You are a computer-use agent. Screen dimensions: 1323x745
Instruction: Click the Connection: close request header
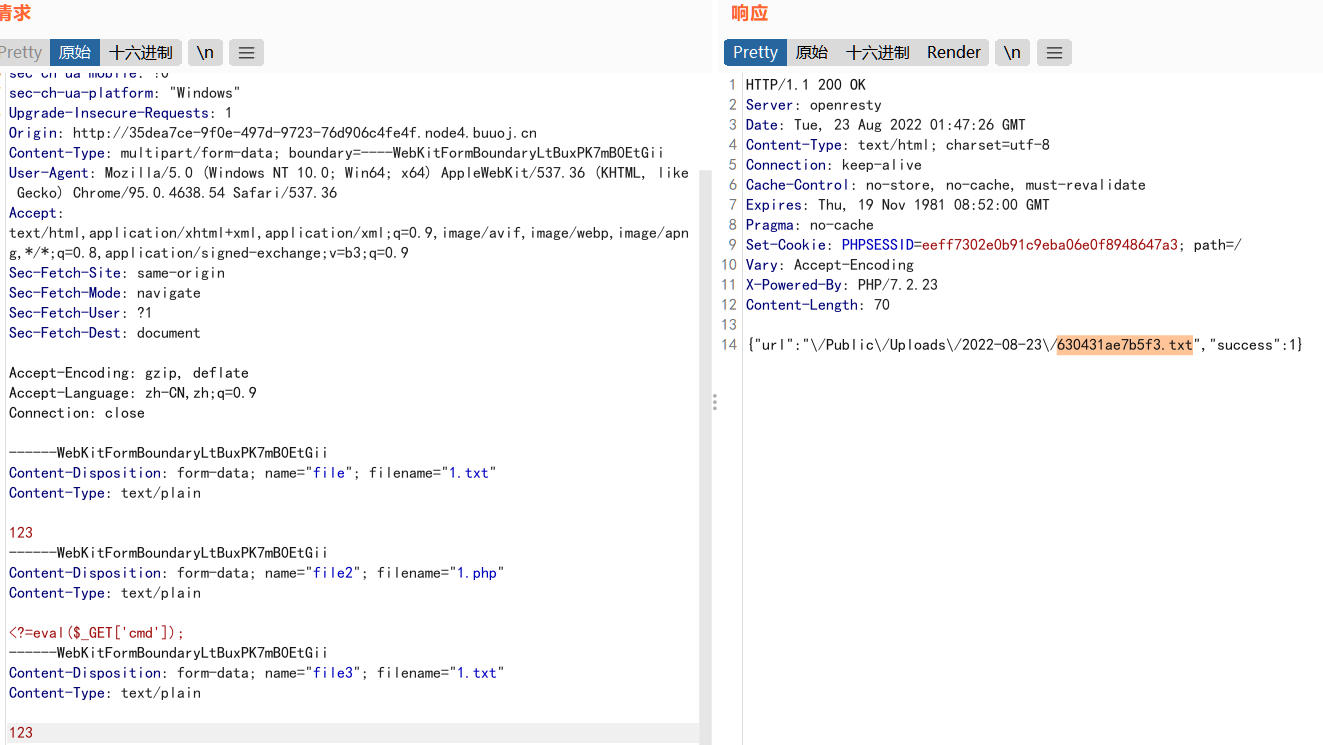(77, 413)
